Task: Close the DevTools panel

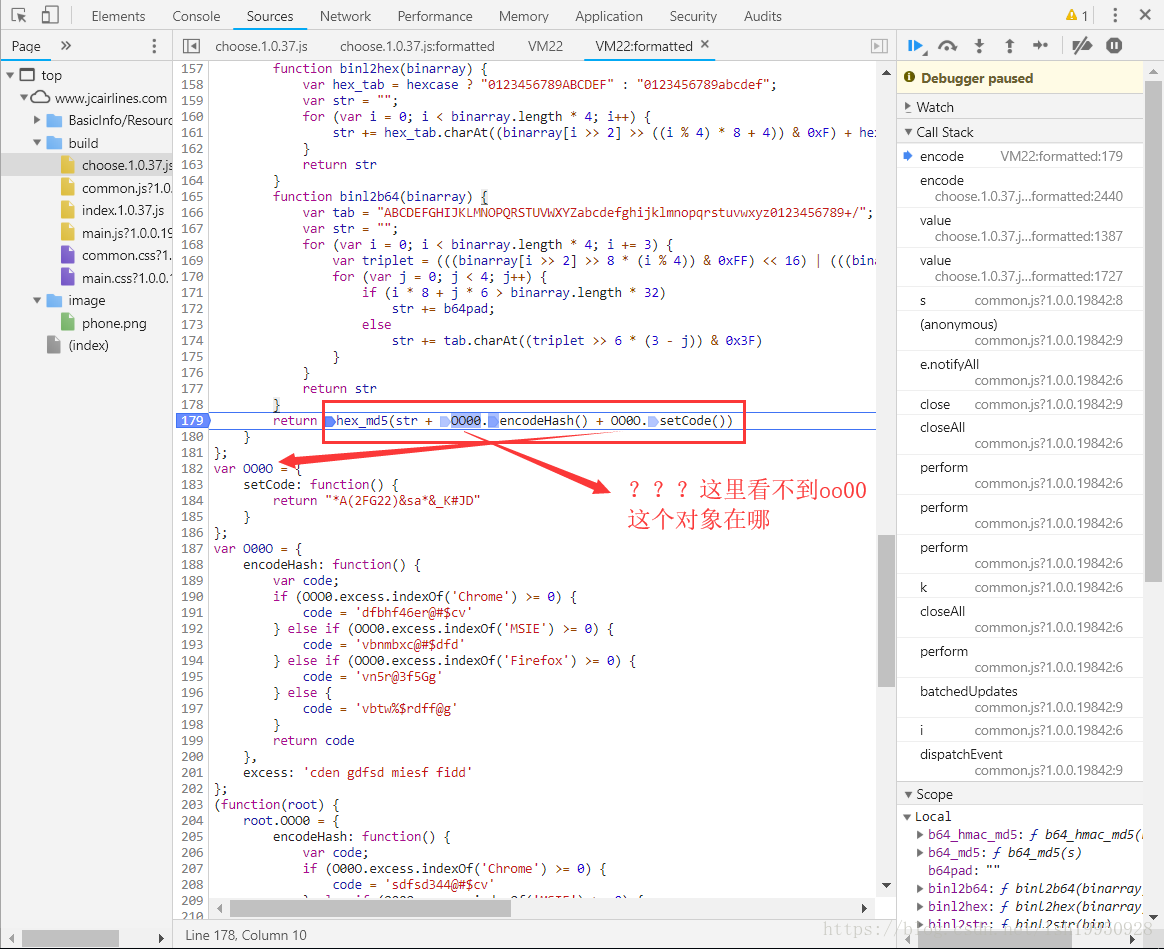Action: [1145, 15]
